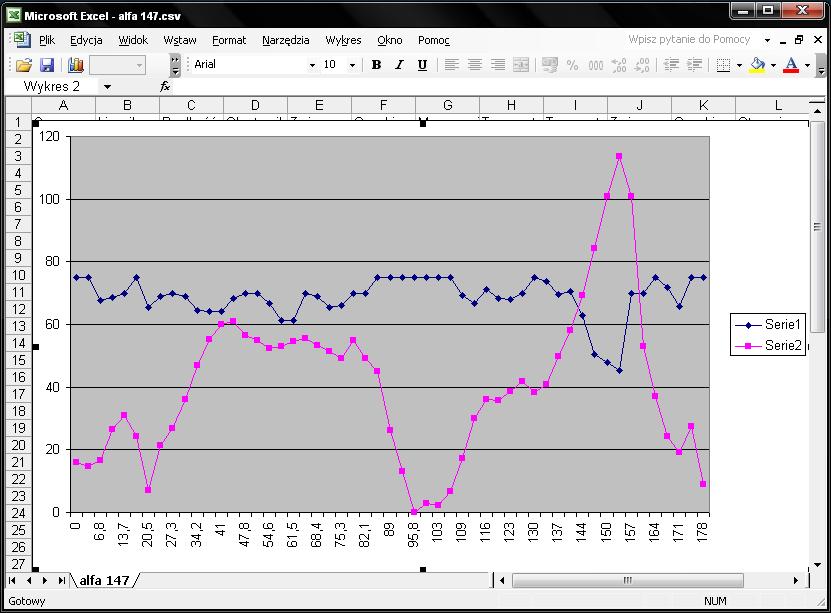Open the Pomoc menu

pyautogui.click(x=434, y=40)
